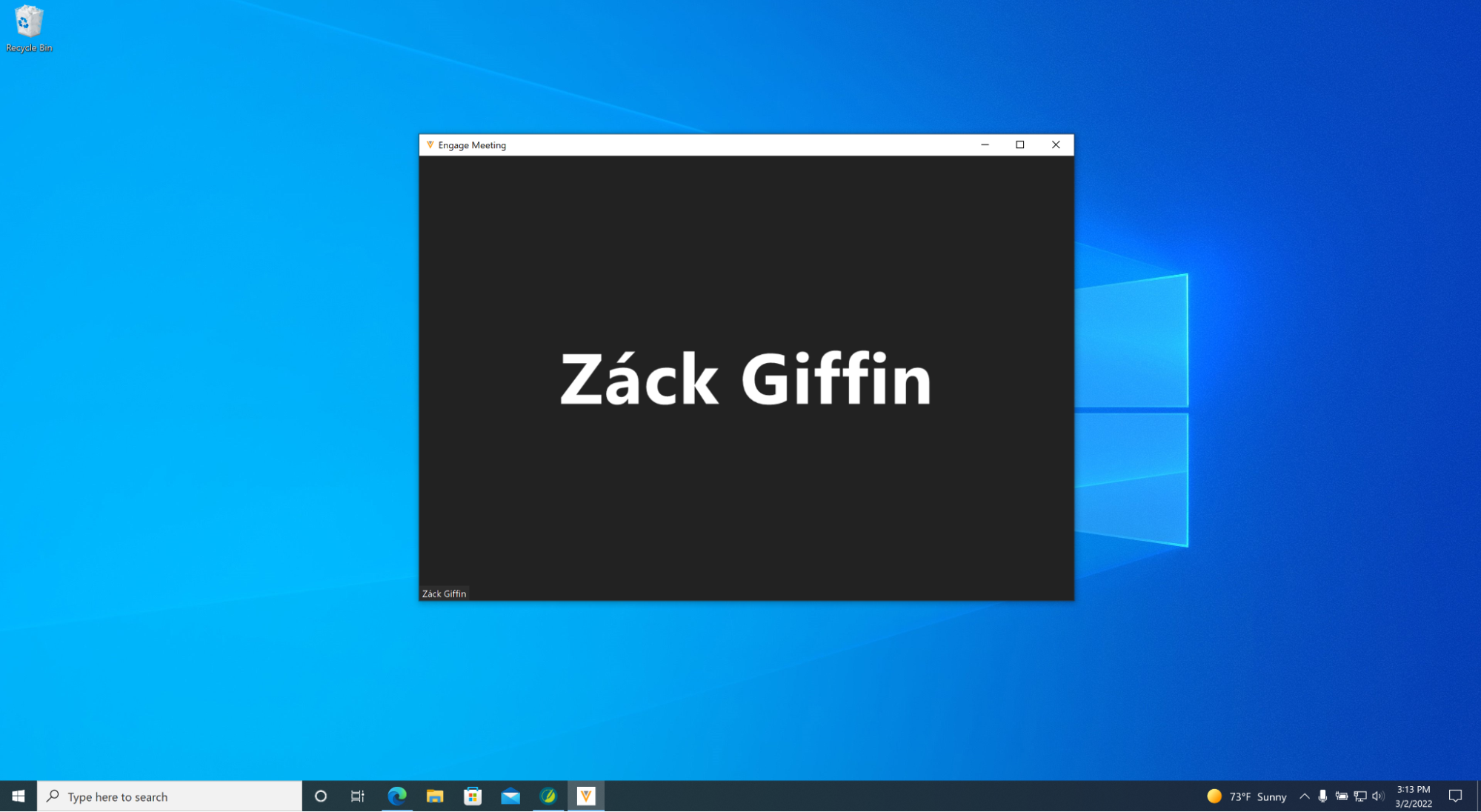Open the Cortana circle button
The height and width of the screenshot is (812, 1481).
[321, 796]
